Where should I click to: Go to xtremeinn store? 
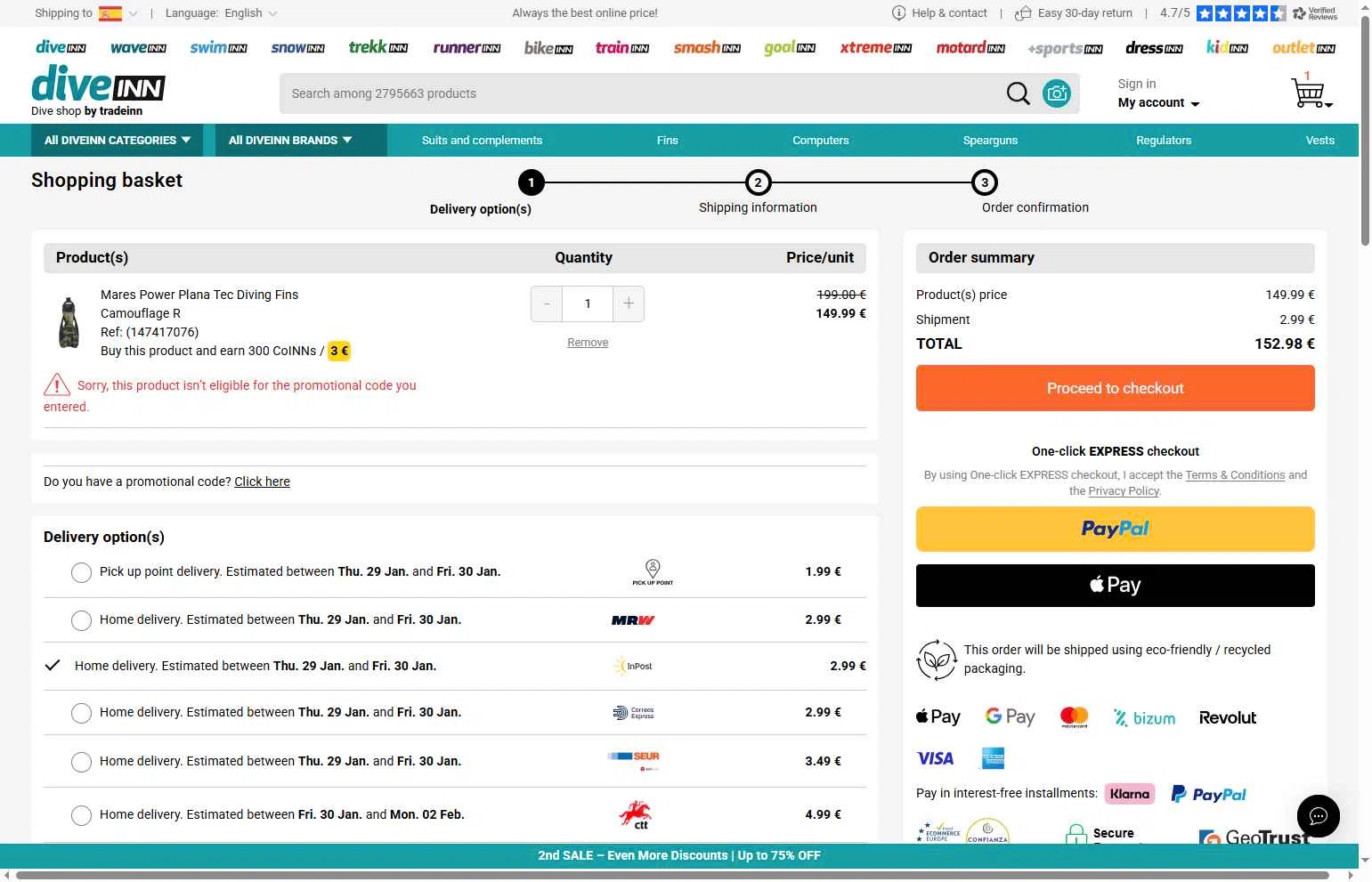[876, 47]
